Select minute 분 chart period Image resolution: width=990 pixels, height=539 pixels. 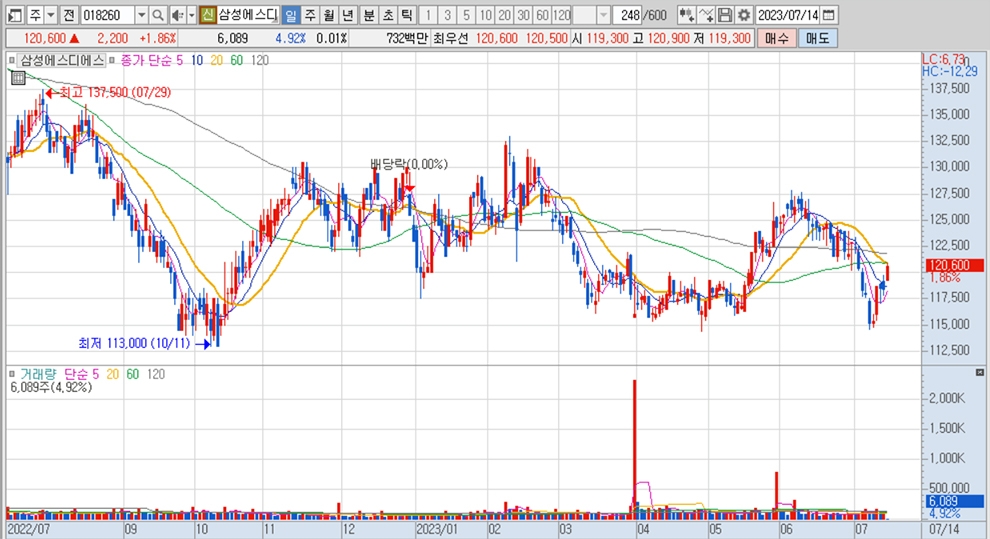coord(369,15)
